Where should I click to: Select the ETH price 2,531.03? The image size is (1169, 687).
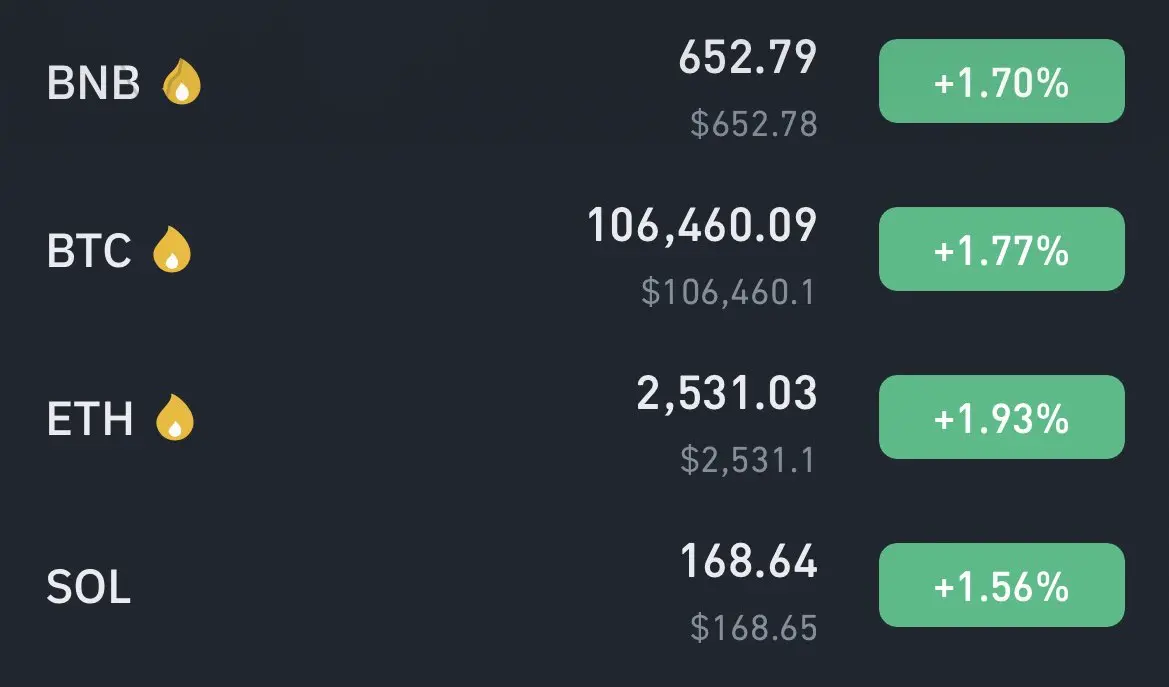tap(727, 394)
